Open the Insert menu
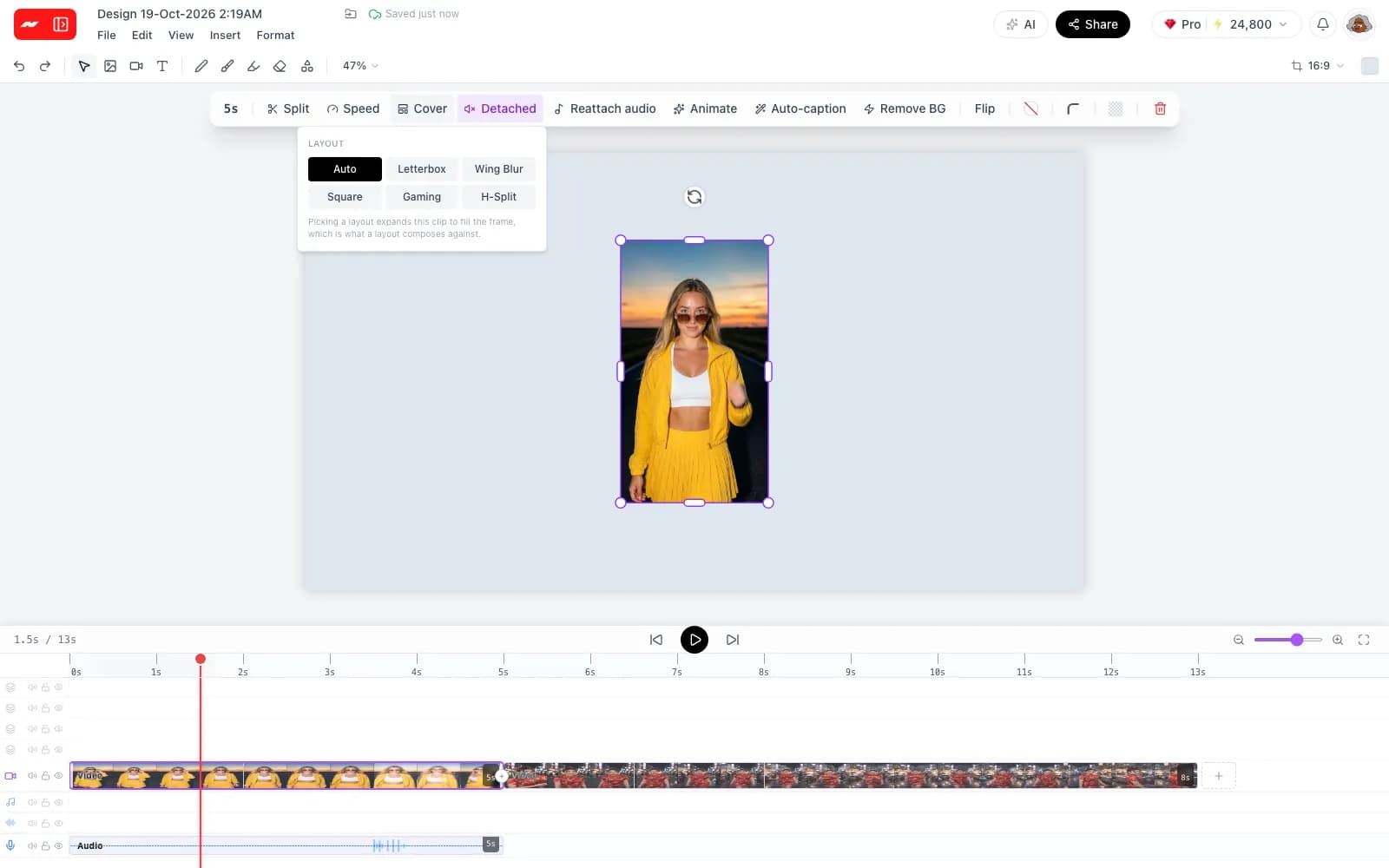 coord(225,36)
